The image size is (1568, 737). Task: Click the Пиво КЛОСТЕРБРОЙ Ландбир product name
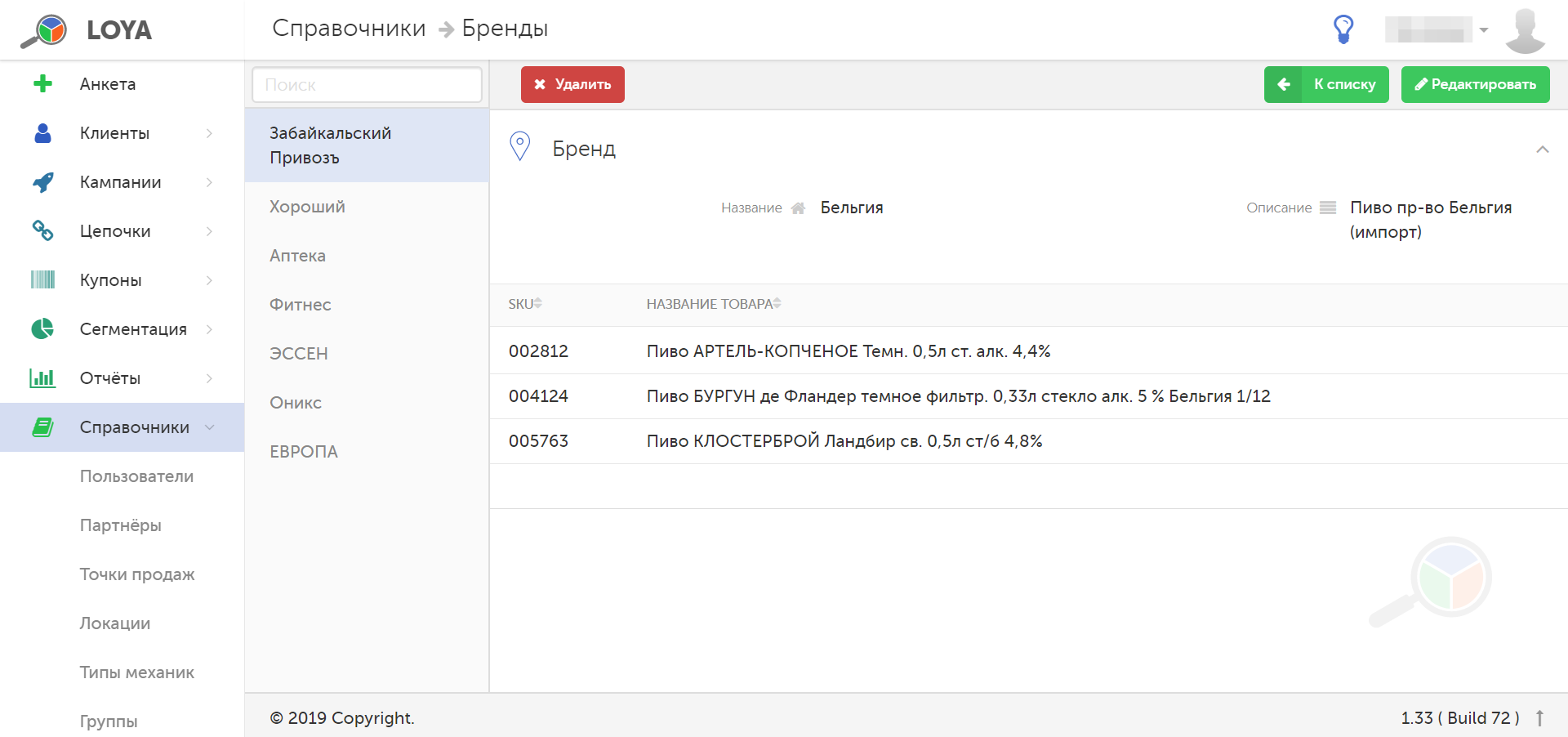[844, 441]
